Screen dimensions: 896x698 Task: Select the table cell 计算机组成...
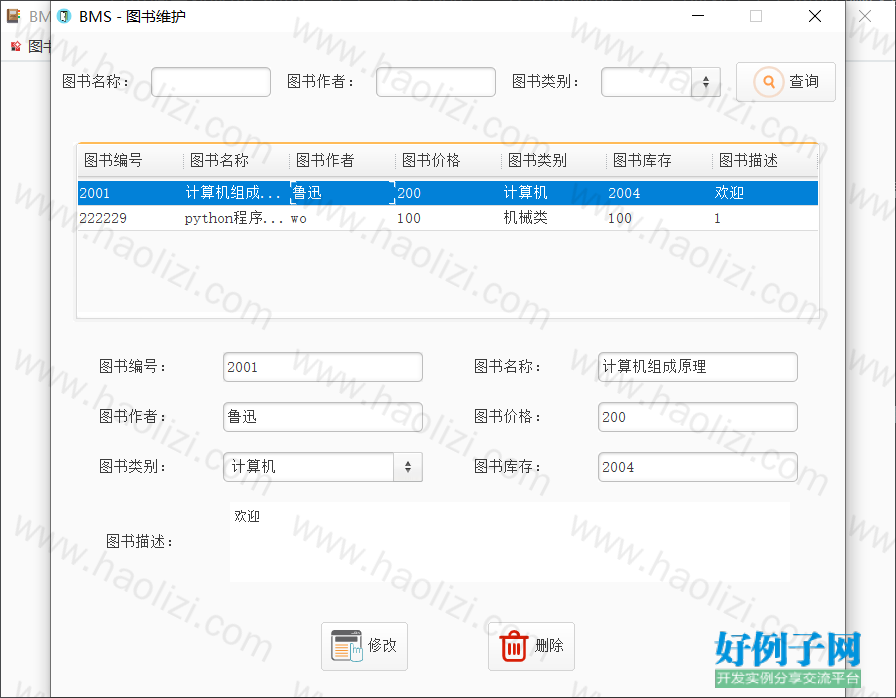click(x=237, y=193)
